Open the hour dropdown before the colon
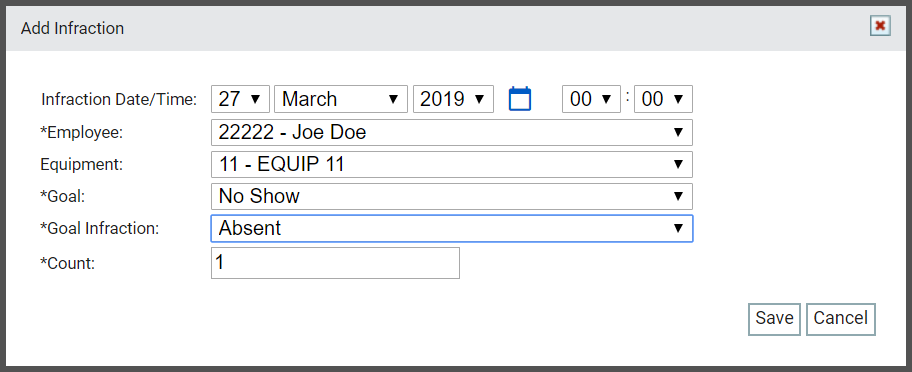This screenshot has height=372, width=912. [591, 99]
